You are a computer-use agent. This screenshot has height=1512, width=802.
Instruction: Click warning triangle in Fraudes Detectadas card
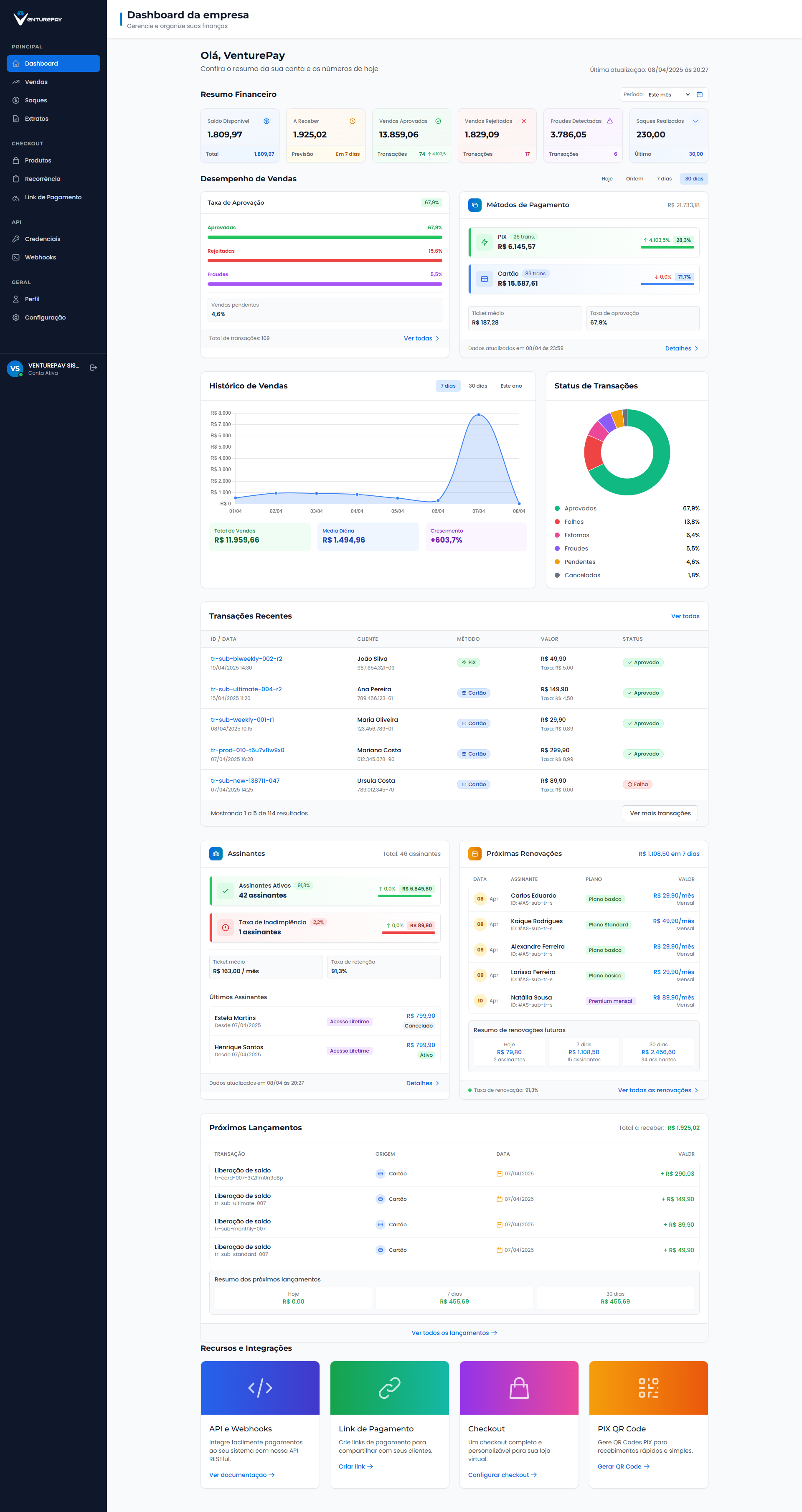[x=609, y=122]
